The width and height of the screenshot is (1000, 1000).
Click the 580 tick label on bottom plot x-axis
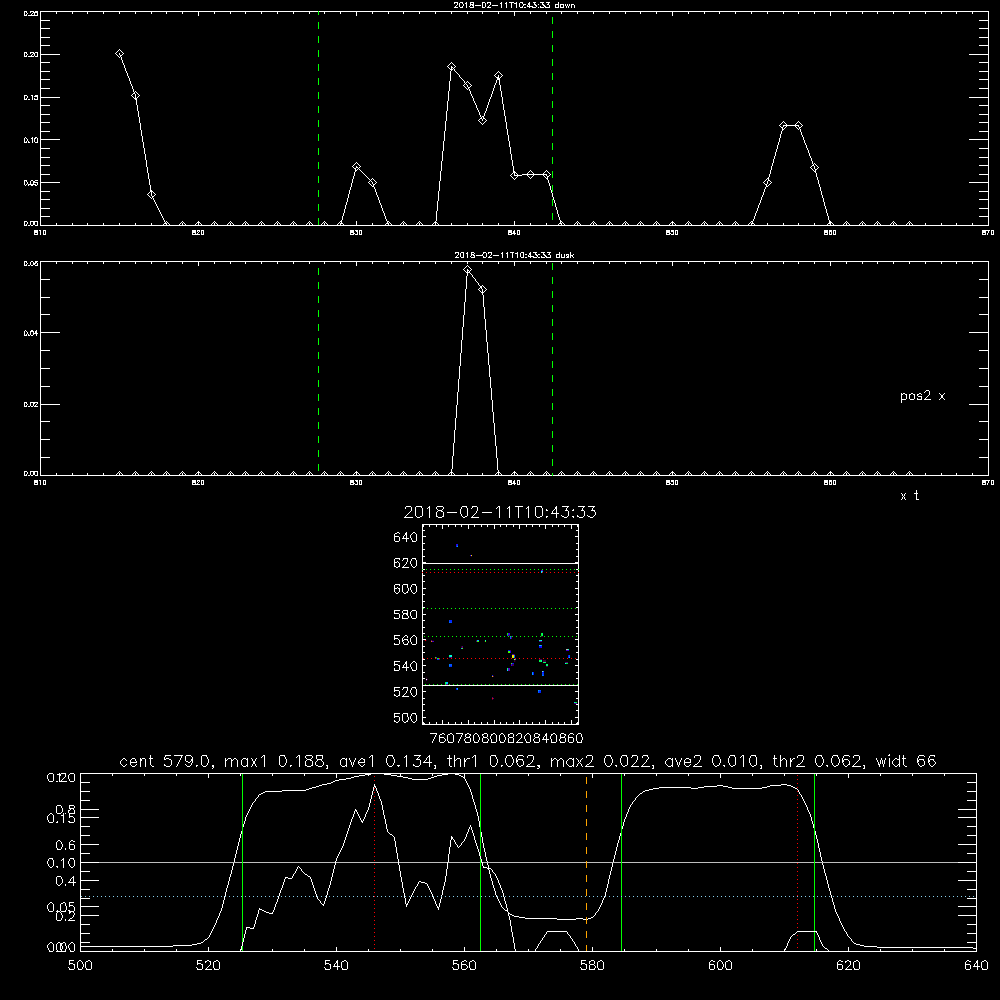(x=592, y=966)
